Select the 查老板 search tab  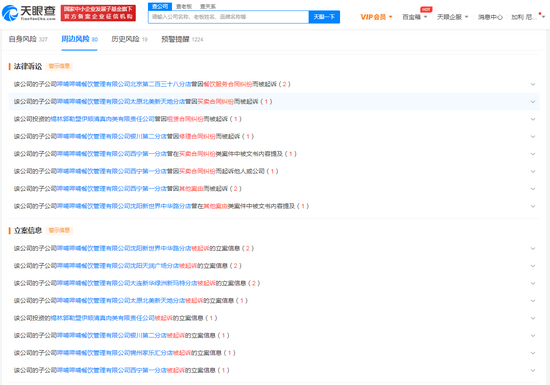[x=184, y=6]
